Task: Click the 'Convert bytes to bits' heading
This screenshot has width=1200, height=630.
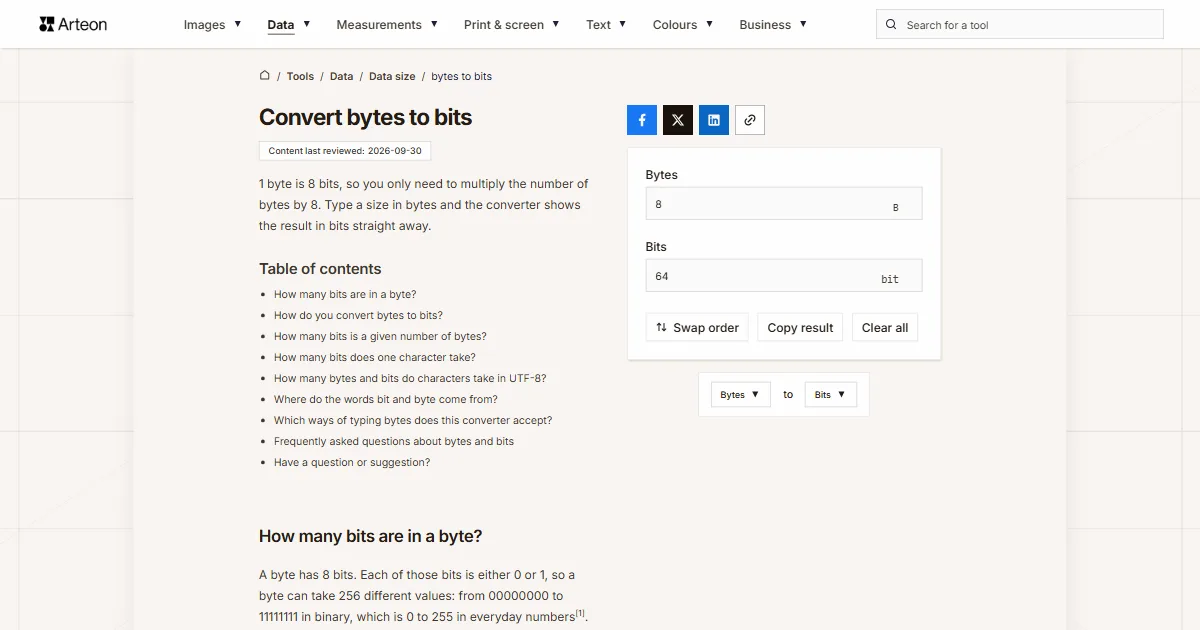Action: pyautogui.click(x=365, y=117)
